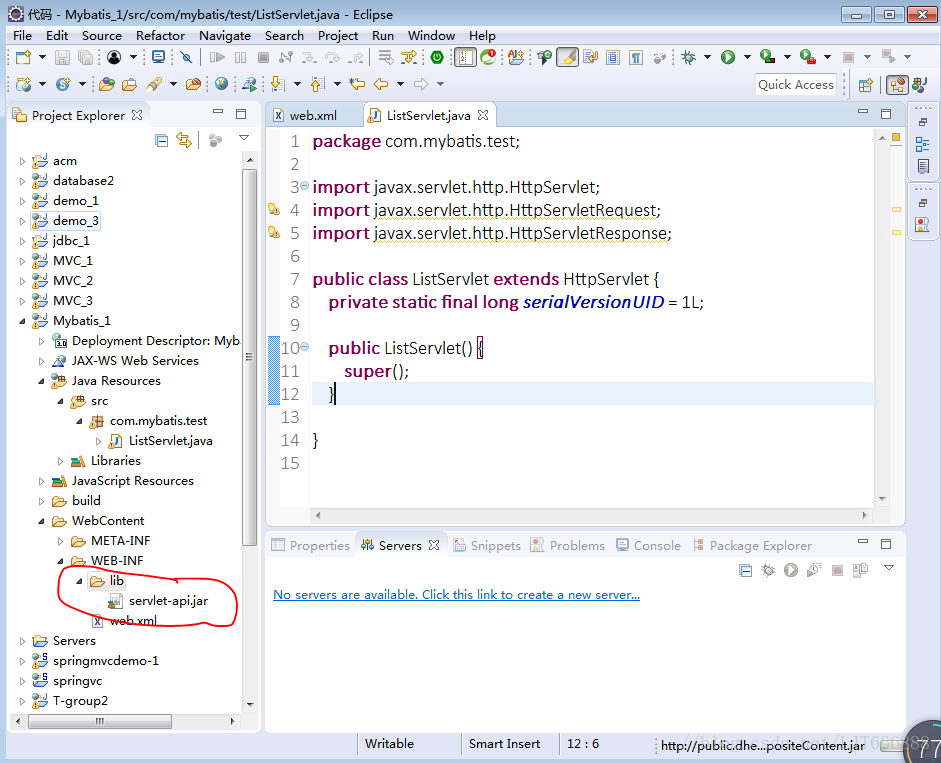Open the Refactor menu
The height and width of the screenshot is (763, 941).
[x=160, y=35]
